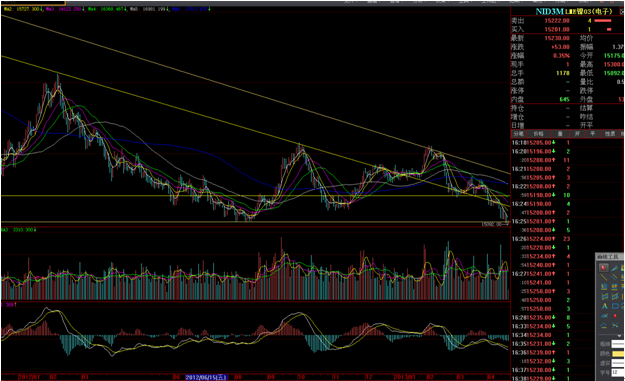The height and width of the screenshot is (381, 625).
Task: Open the yellow line color swatch
Action: pos(618,354)
